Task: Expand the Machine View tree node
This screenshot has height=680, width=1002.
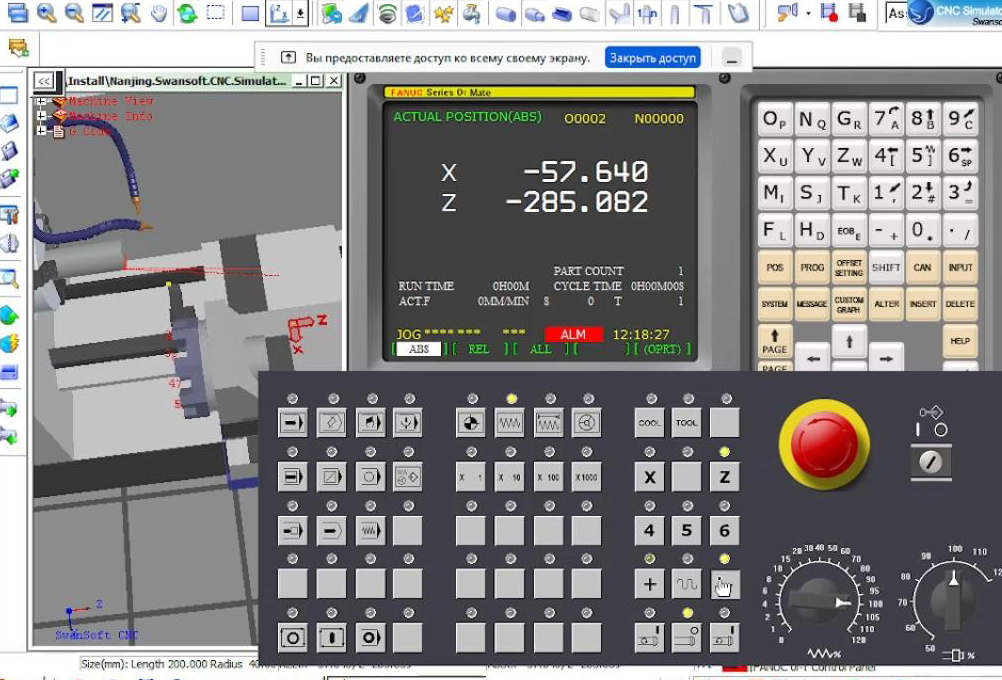Action: click(x=41, y=101)
